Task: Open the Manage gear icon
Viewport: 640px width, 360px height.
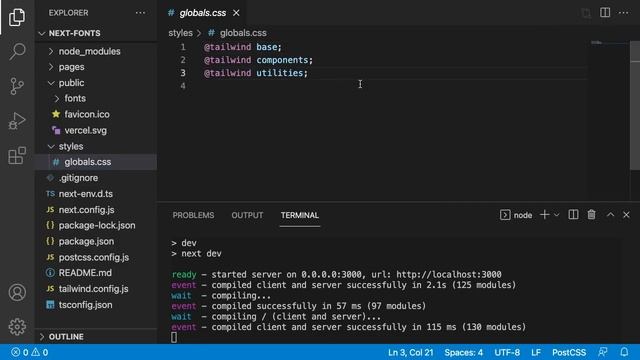Action: click(x=17, y=327)
